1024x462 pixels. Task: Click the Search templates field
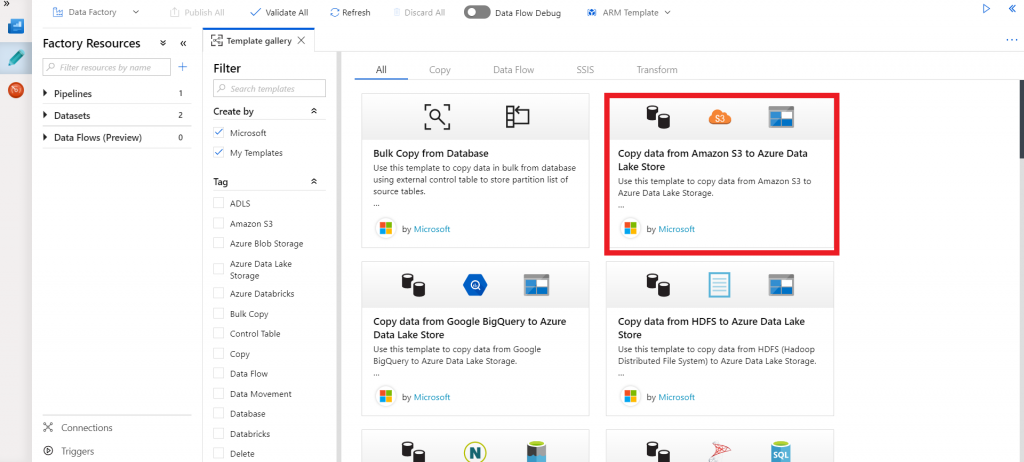(269, 88)
